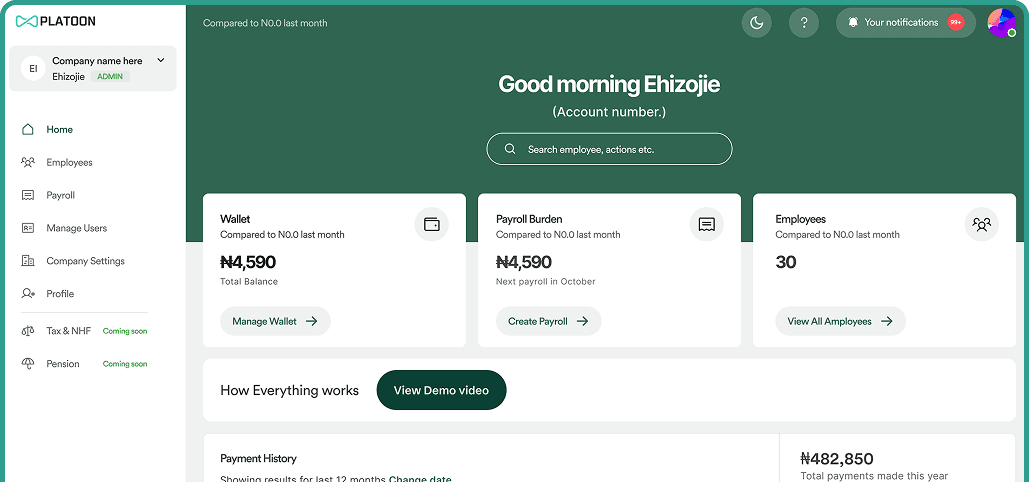Select Profile in the sidebar
Viewport: 1029px width, 482px height.
pyautogui.click(x=60, y=294)
